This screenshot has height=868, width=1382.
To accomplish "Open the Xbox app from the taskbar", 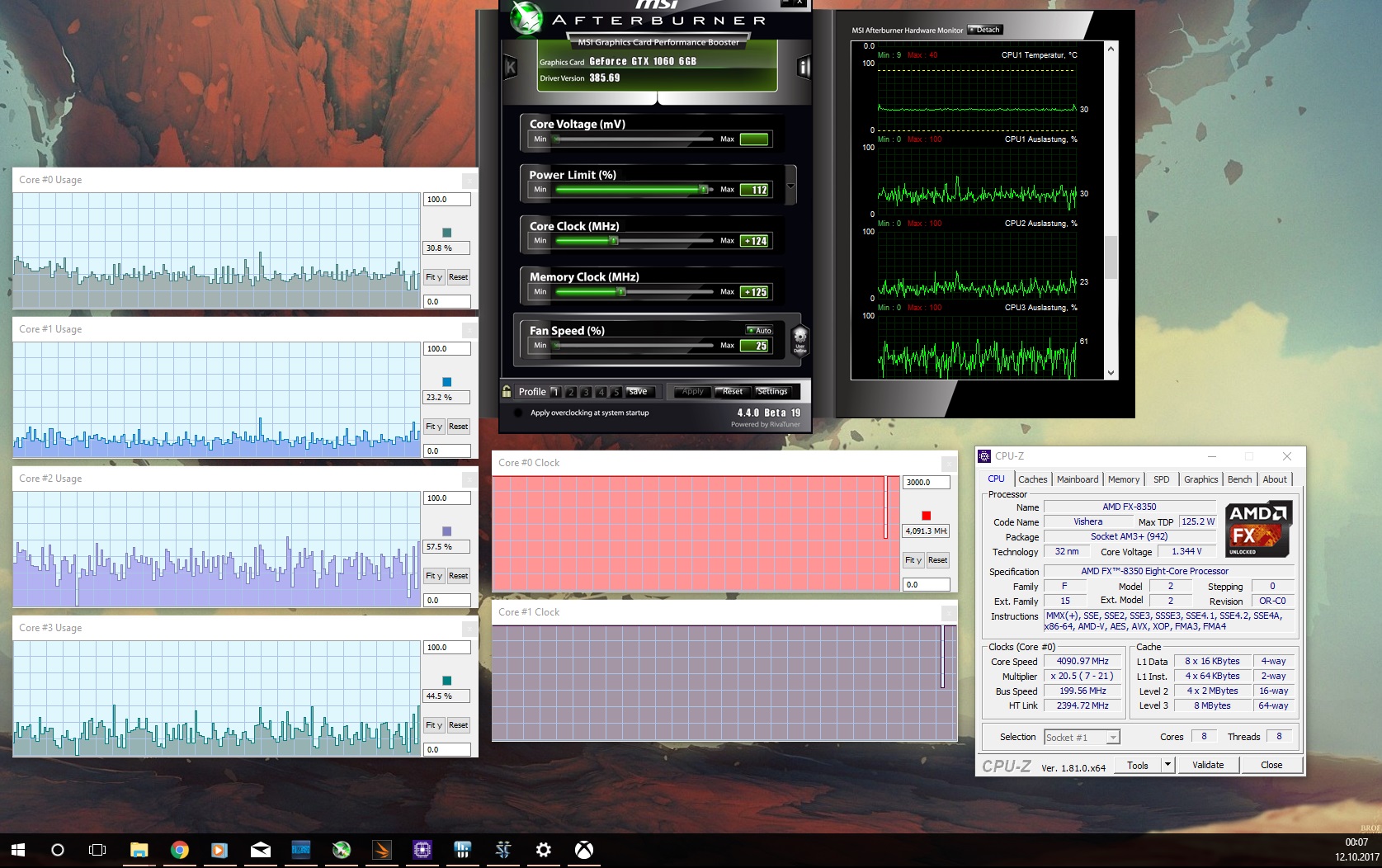I will point(583,850).
